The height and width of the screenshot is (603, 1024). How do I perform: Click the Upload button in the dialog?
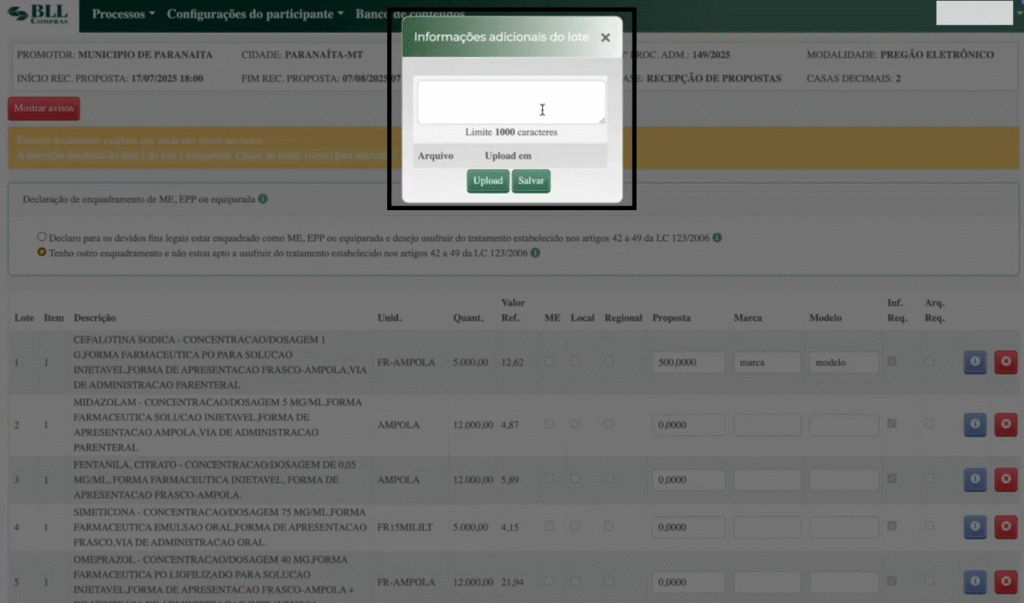coord(488,181)
